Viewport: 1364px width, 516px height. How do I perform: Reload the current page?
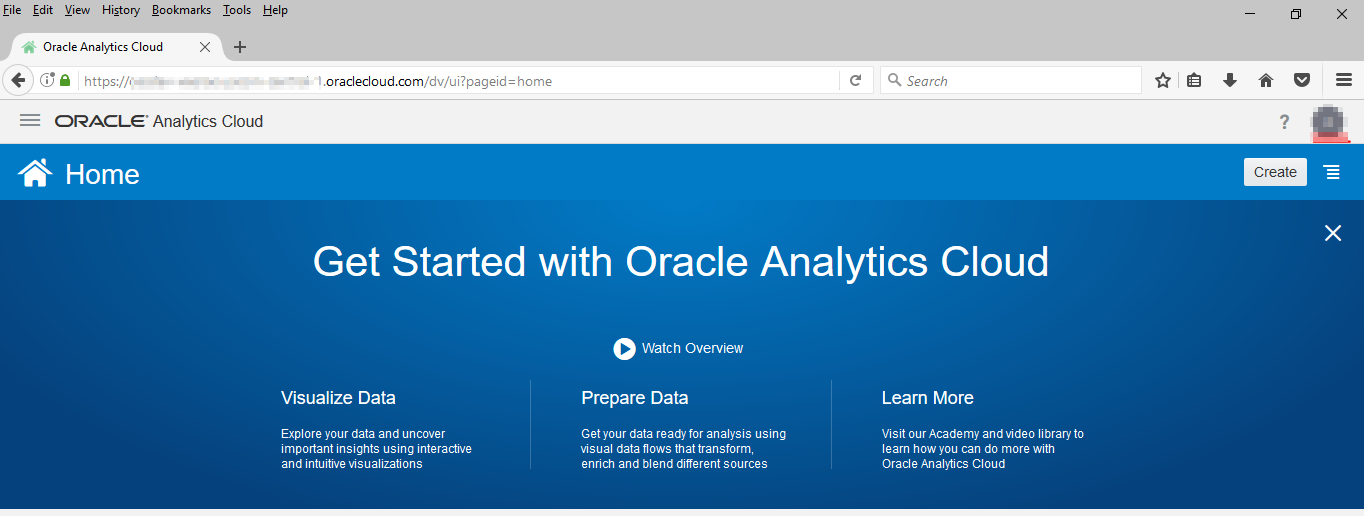point(855,81)
